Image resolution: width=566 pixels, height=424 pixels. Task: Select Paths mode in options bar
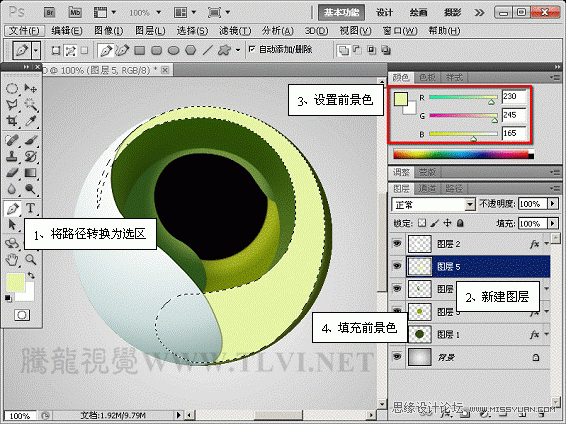pyautogui.click(x=70, y=51)
